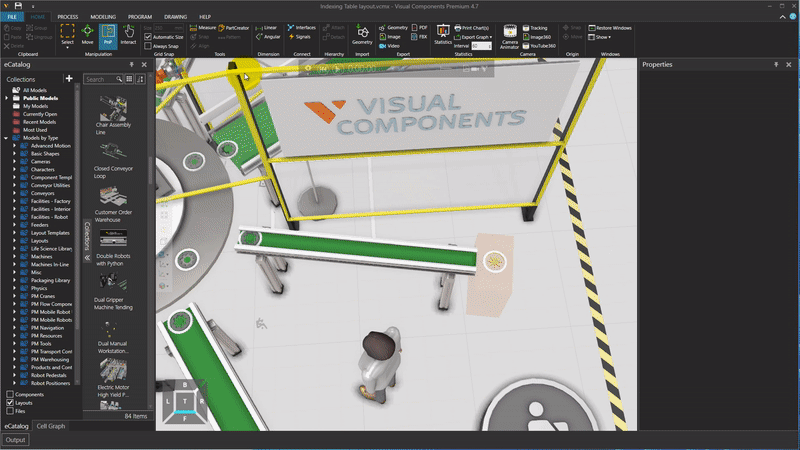800x450 pixels.
Task: Select the Move manipulation tool
Action: click(87, 36)
